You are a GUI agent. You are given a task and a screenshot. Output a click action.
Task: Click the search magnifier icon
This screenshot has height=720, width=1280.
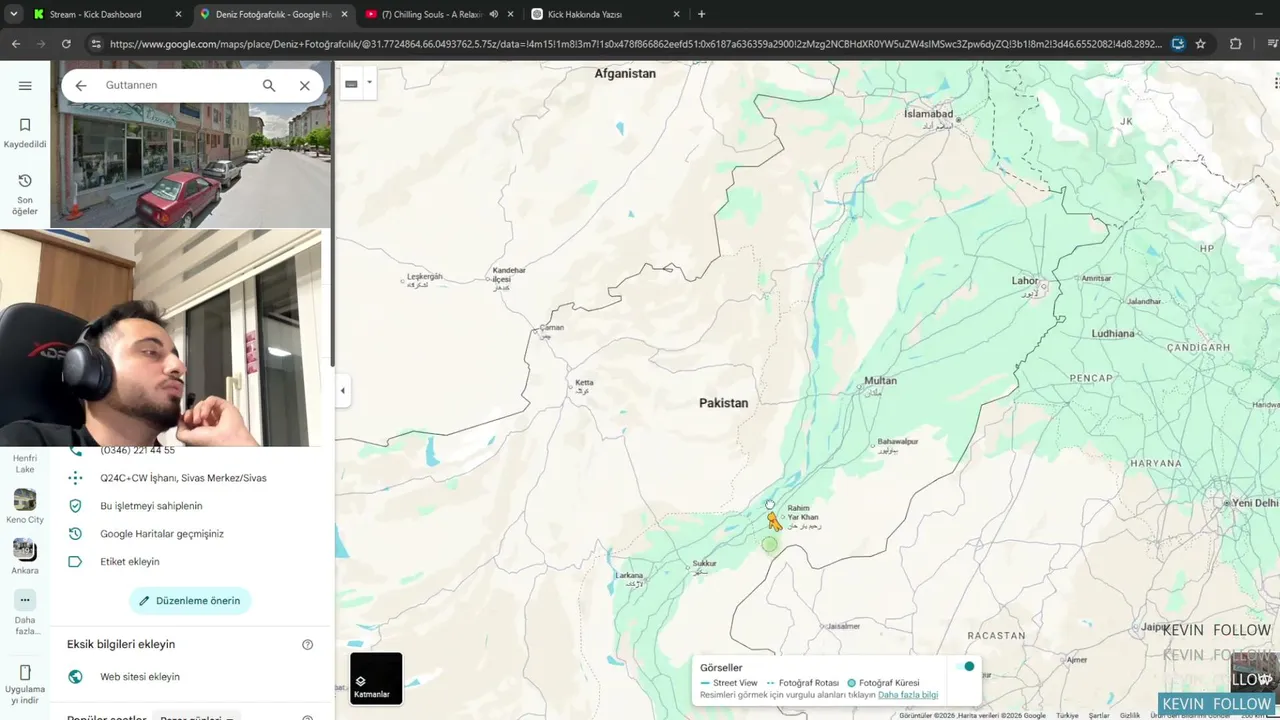pyautogui.click(x=269, y=86)
